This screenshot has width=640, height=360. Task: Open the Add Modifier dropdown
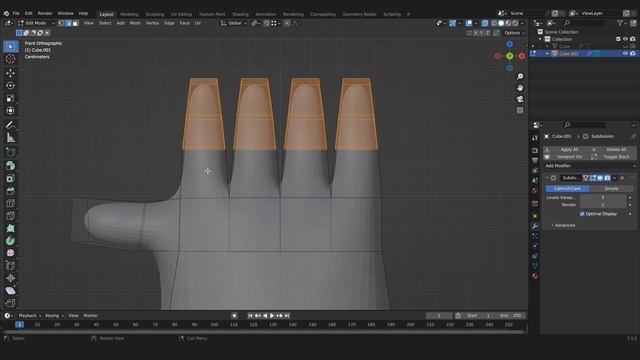tap(590, 166)
